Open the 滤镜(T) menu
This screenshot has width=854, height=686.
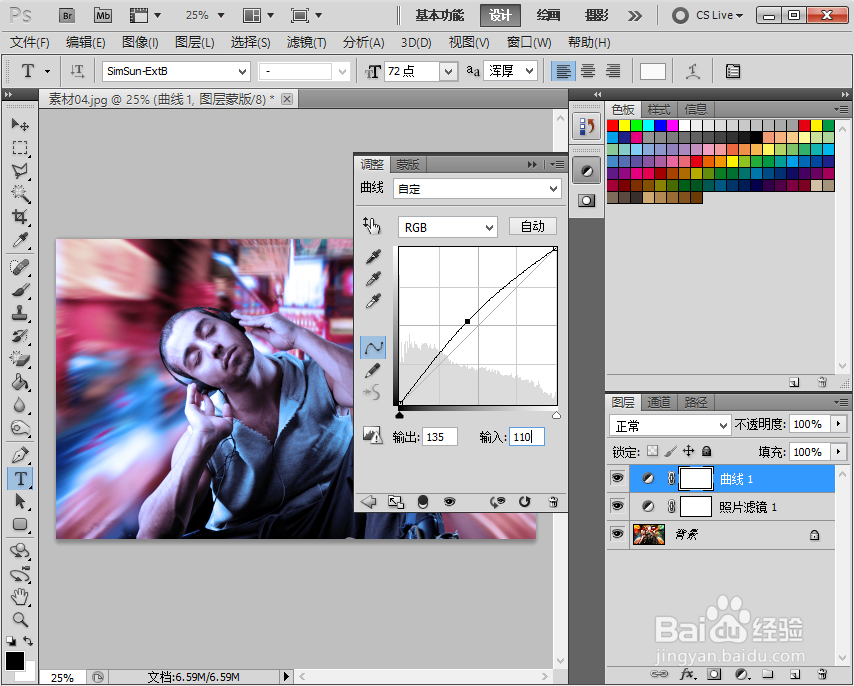306,42
